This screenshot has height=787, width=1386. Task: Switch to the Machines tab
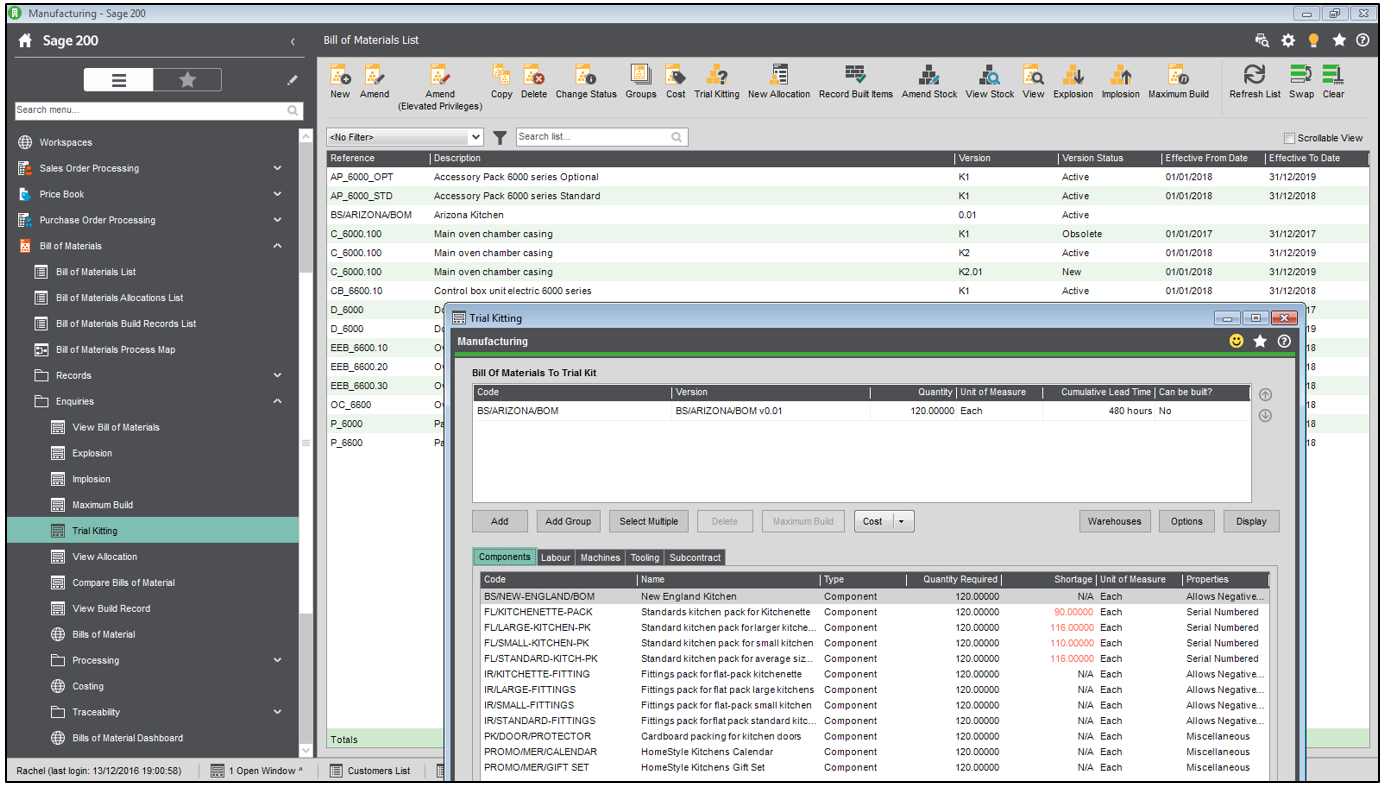click(600, 558)
